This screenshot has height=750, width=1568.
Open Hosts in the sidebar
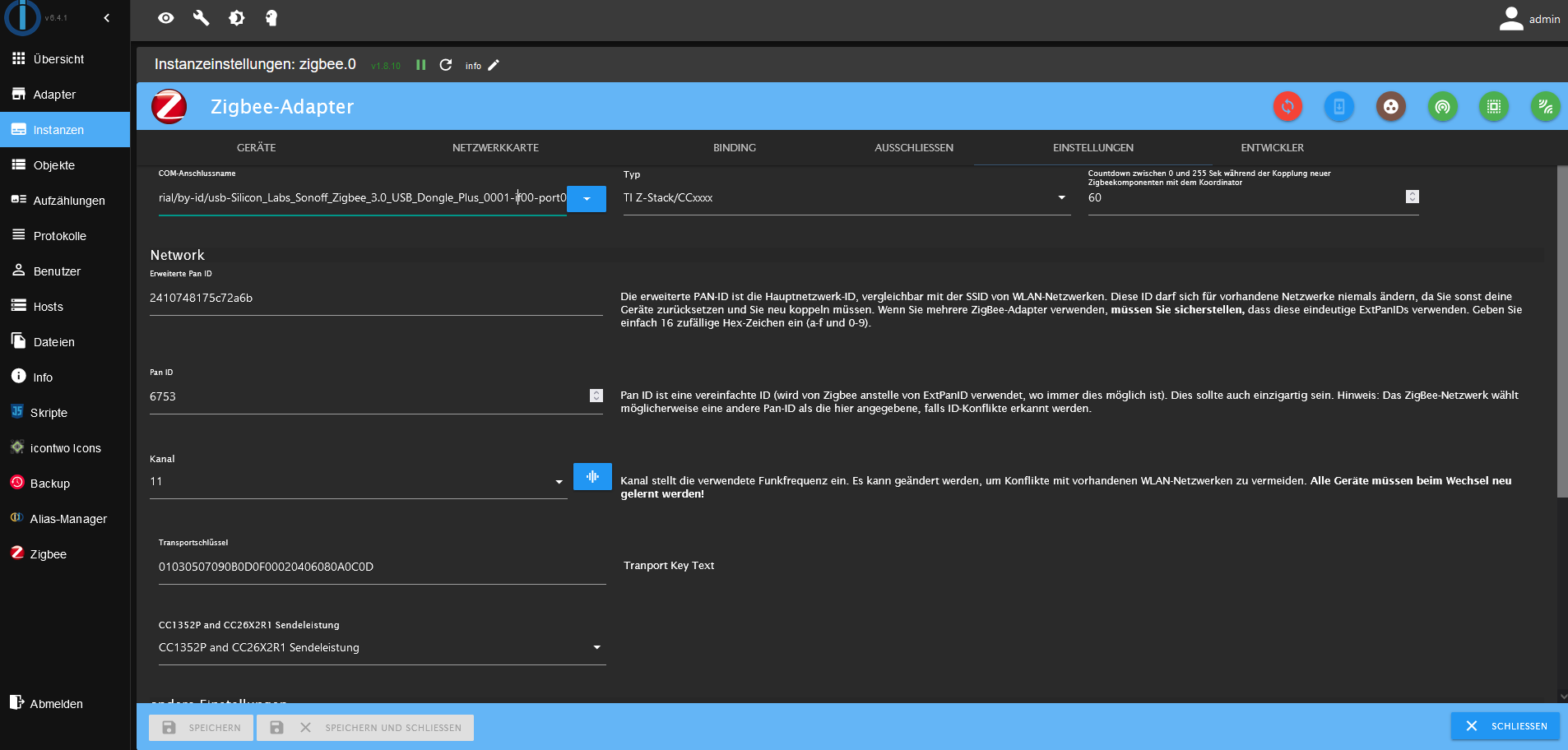[x=65, y=307]
